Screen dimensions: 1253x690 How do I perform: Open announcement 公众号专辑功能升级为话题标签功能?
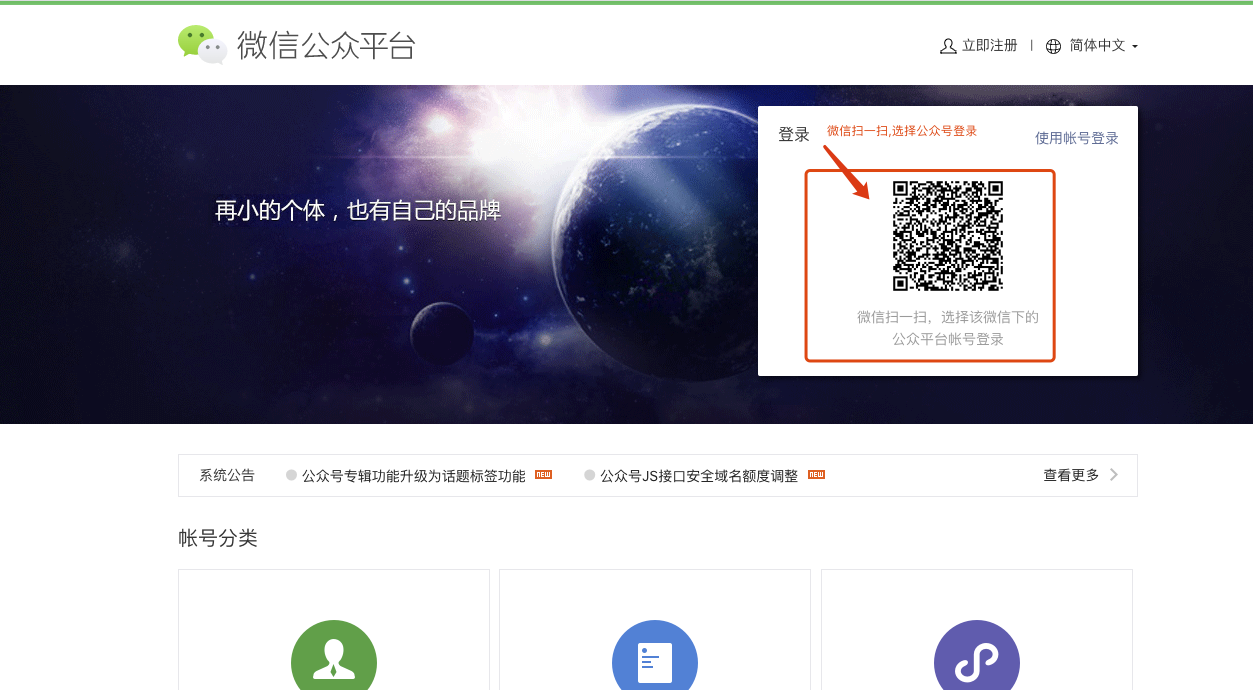pos(414,476)
